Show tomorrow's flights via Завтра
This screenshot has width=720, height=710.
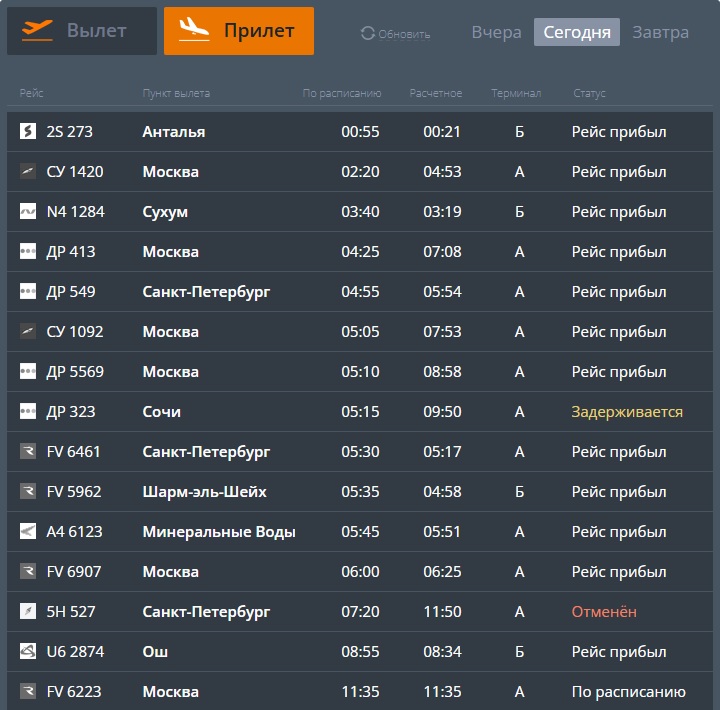660,32
